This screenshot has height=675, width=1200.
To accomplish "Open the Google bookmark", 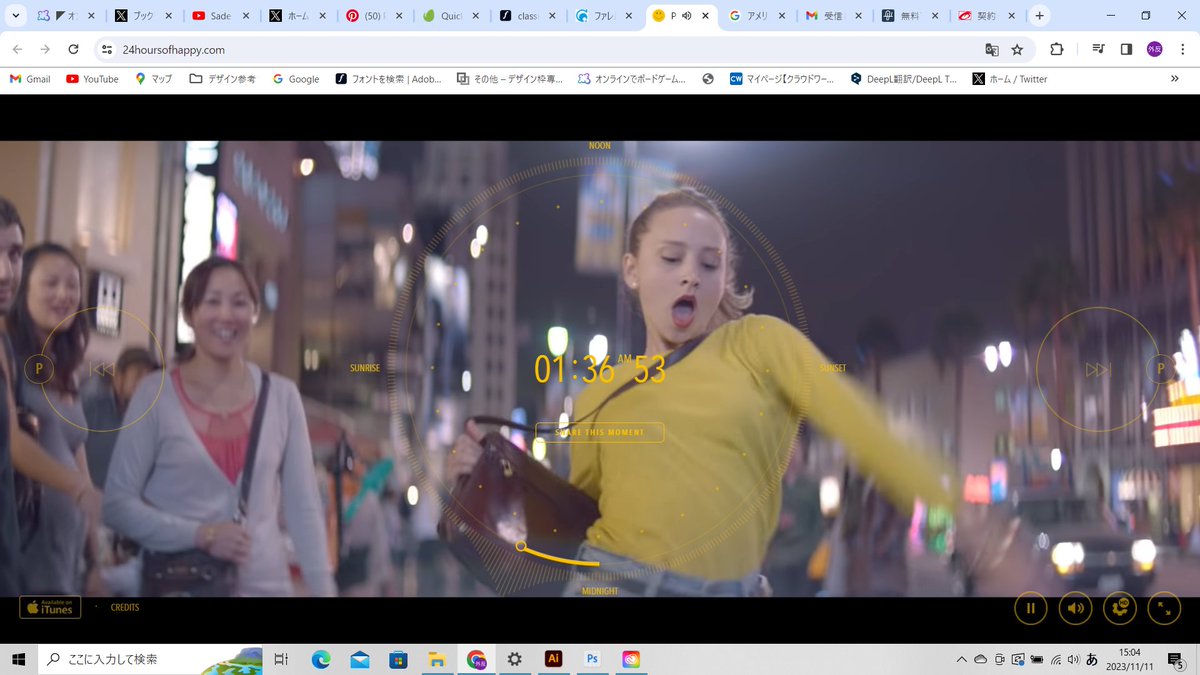I will (295, 79).
